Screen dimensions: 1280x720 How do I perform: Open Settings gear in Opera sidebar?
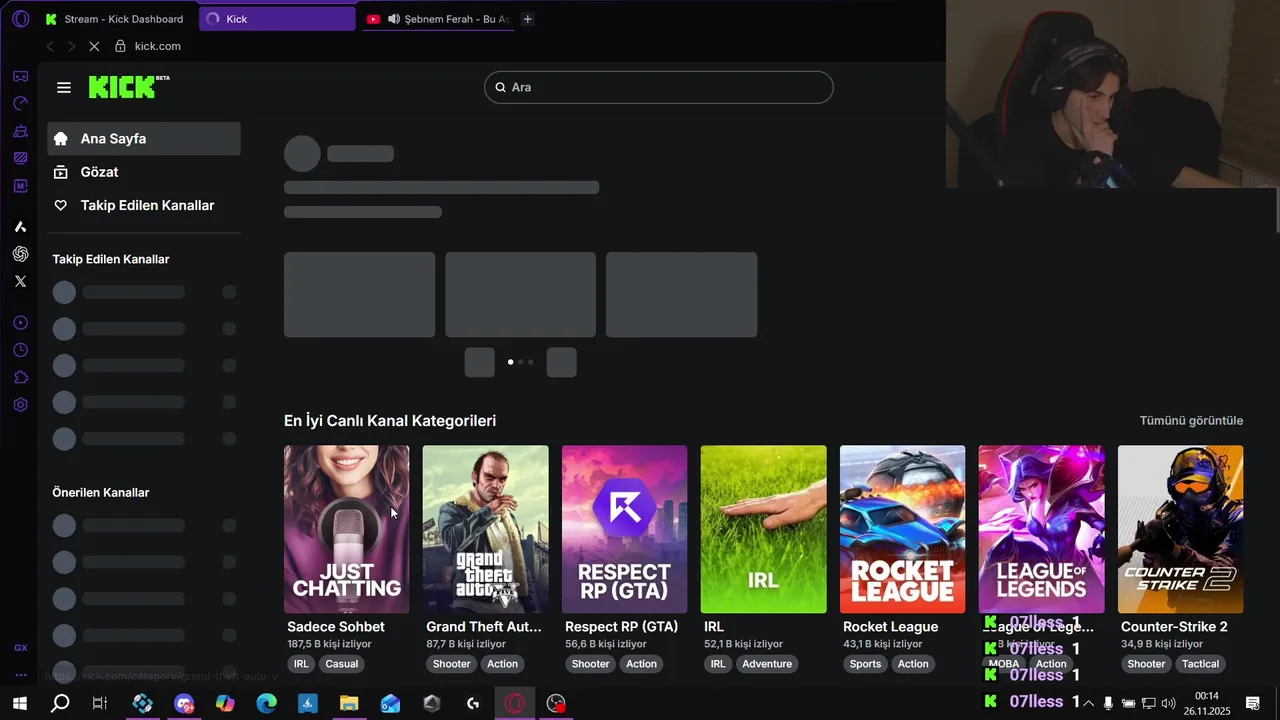click(x=20, y=405)
